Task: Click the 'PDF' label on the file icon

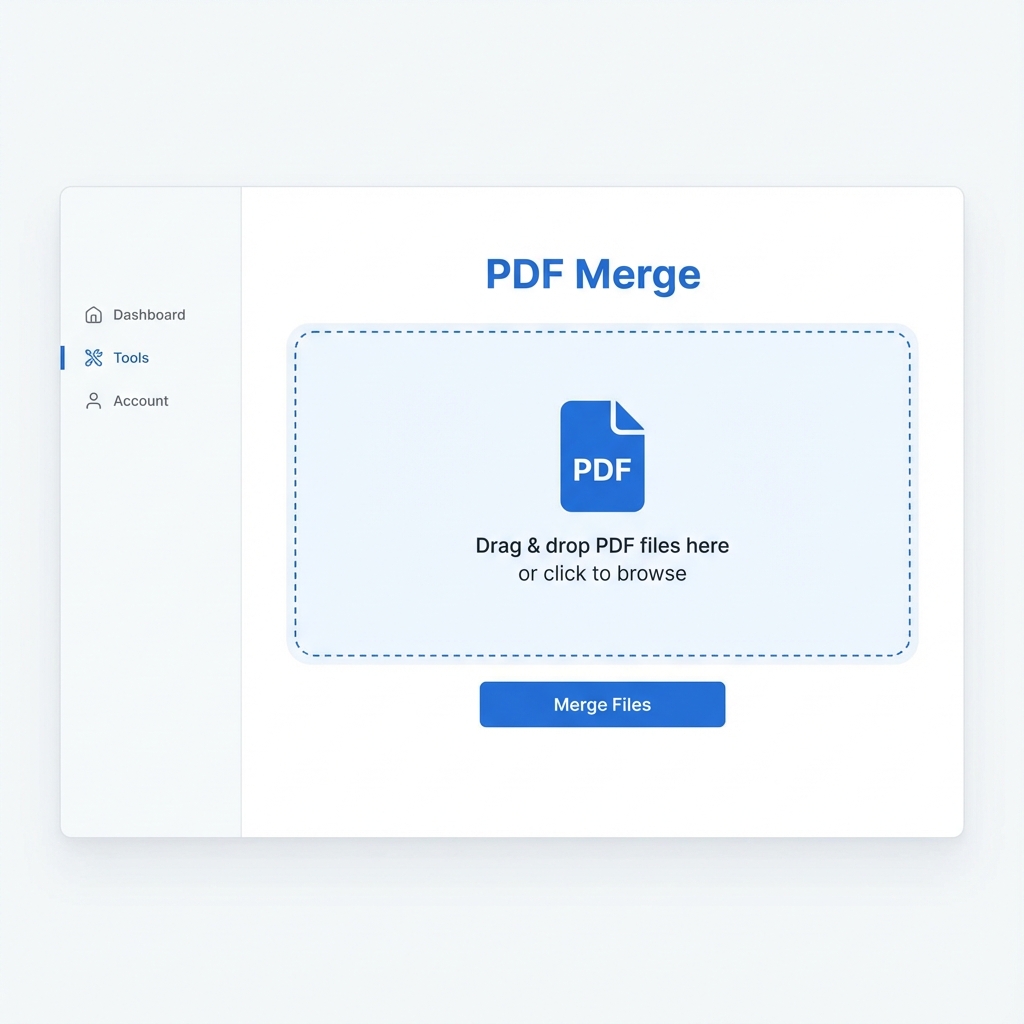Action: 602,469
